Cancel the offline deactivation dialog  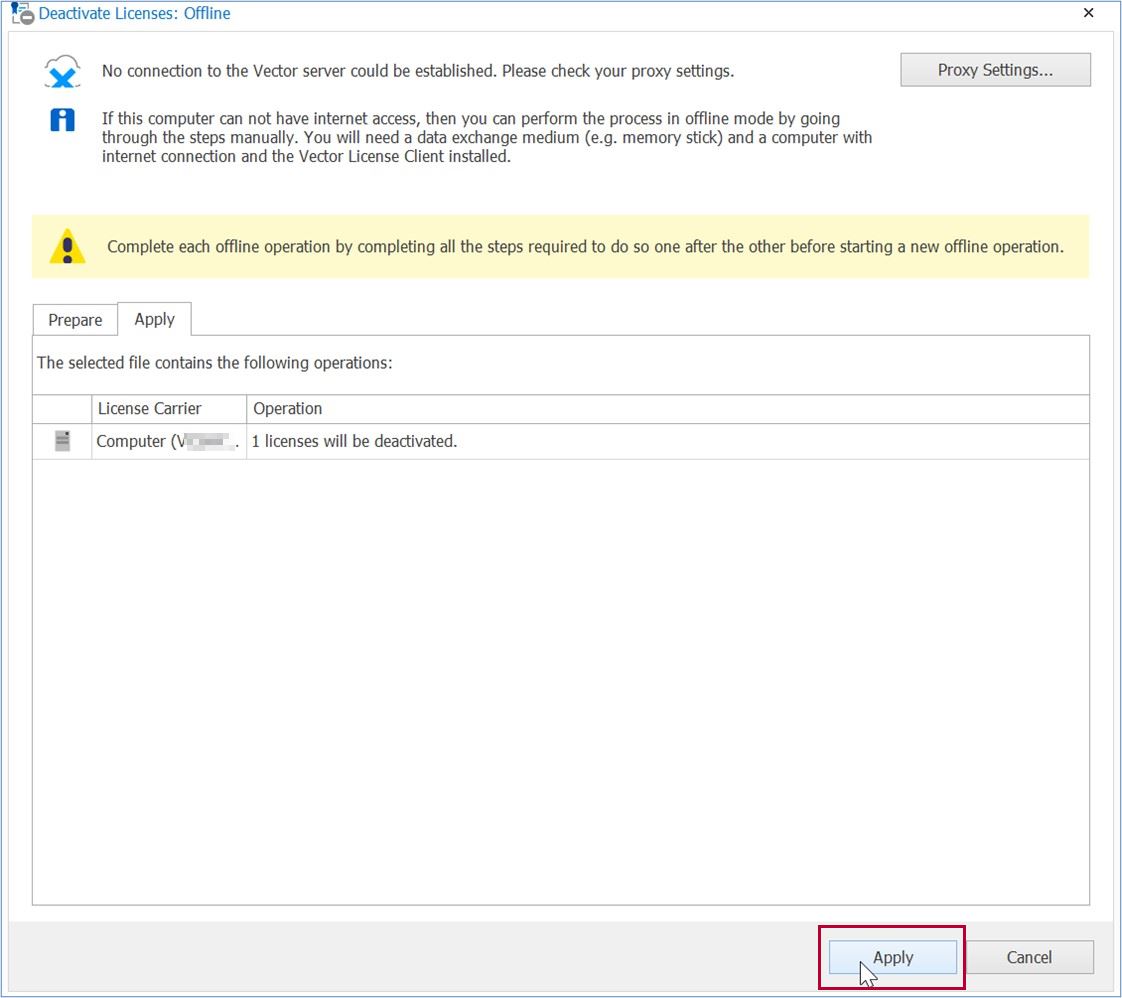(x=1028, y=957)
